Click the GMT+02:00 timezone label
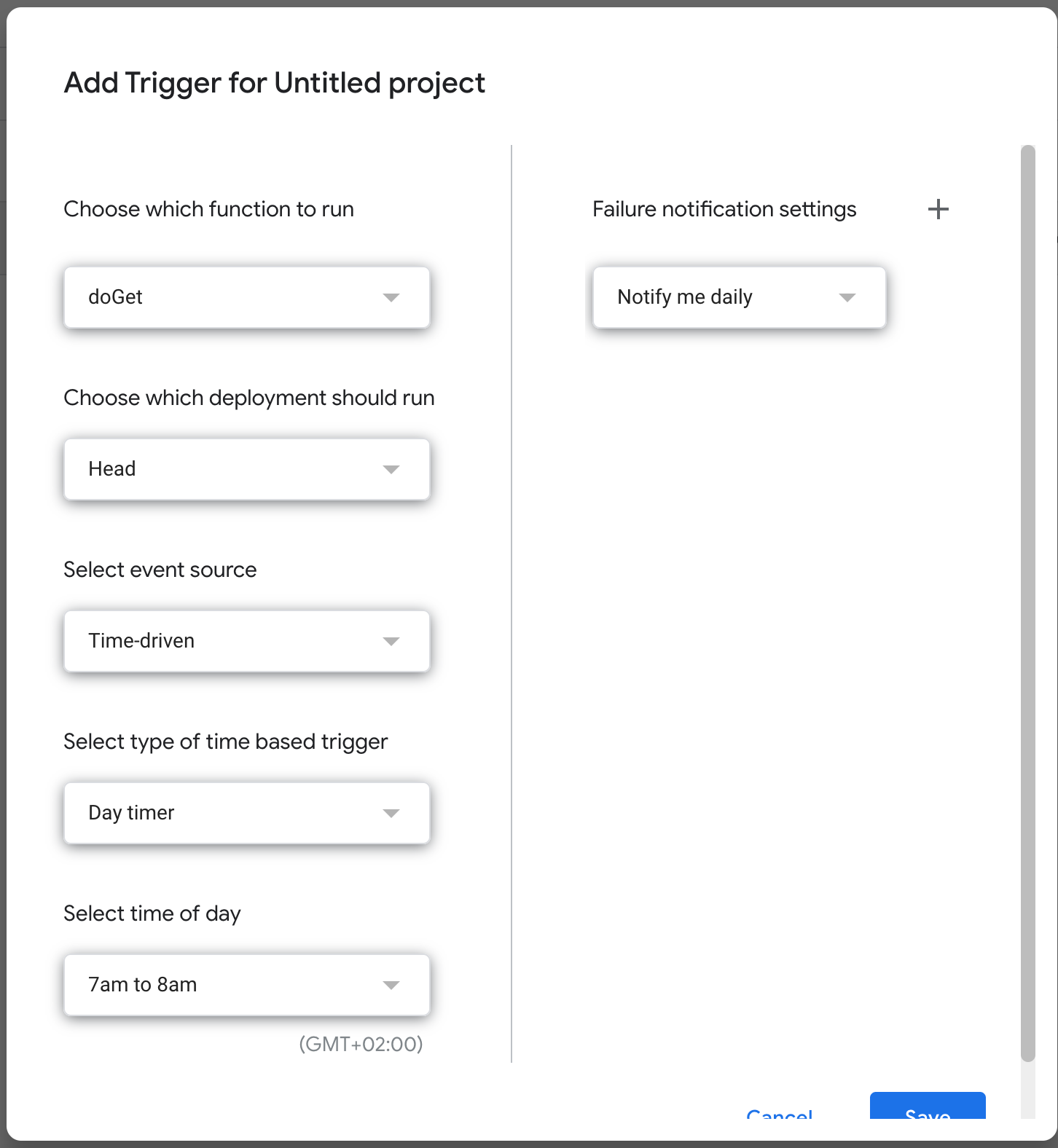This screenshot has height=1148, width=1058. point(362,1045)
